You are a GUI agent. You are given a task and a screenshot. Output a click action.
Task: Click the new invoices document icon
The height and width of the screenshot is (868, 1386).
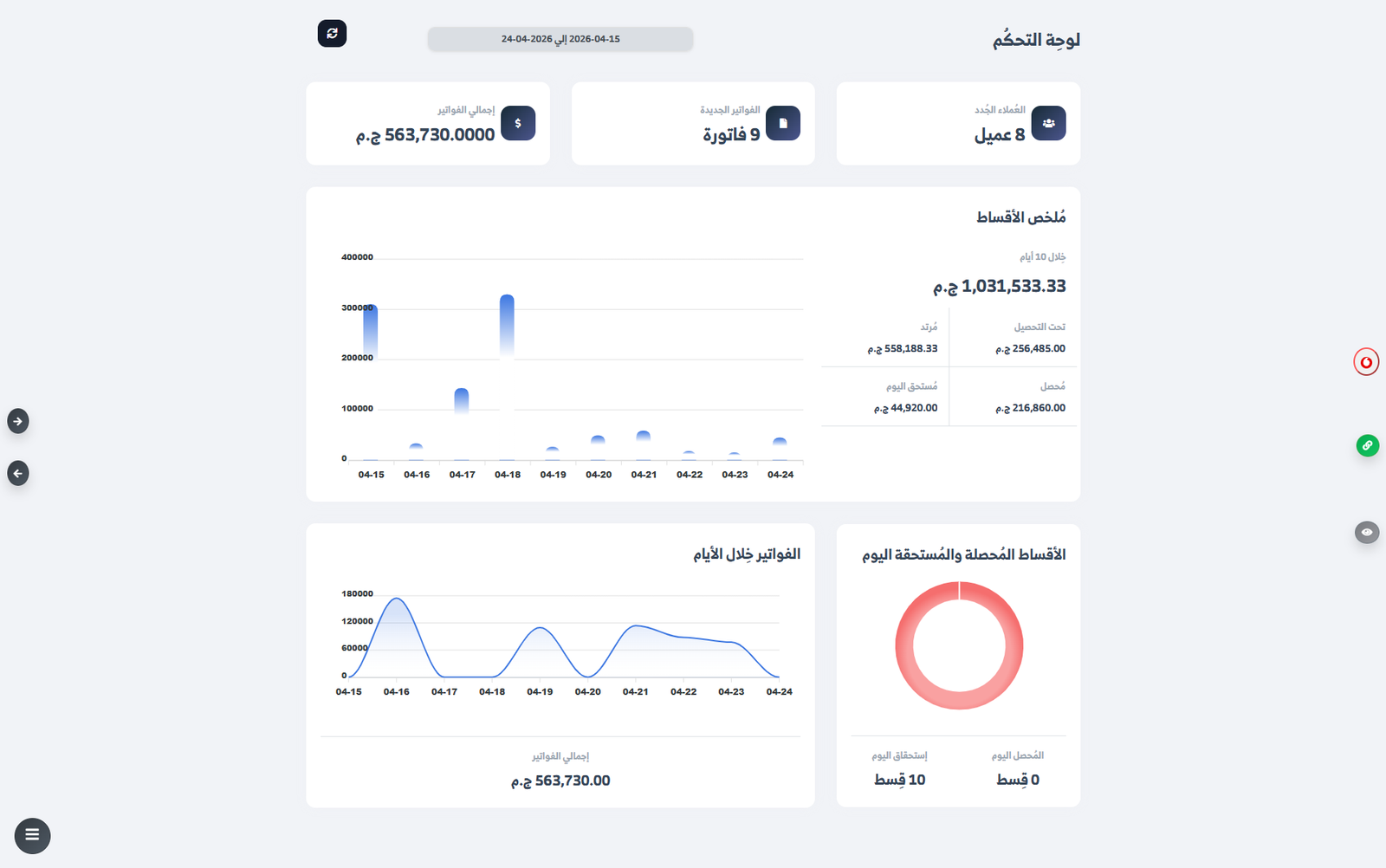click(x=783, y=123)
